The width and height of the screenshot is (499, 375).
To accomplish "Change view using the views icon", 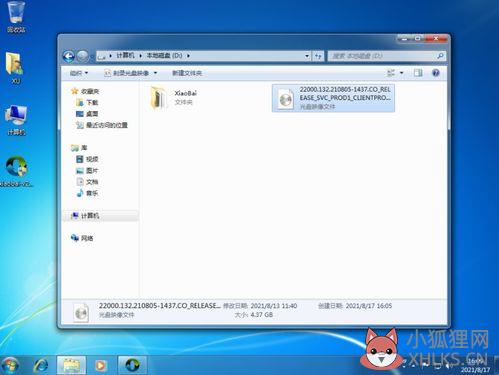I will click(x=391, y=73).
